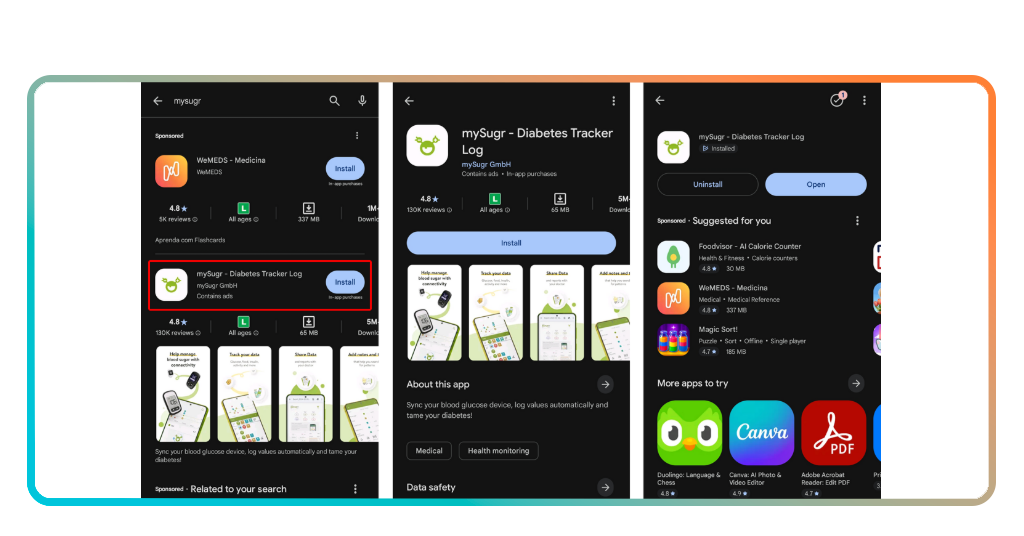Screen dimensions: 1024x536
Task: Click the microphone voice search icon
Action: coord(362,101)
